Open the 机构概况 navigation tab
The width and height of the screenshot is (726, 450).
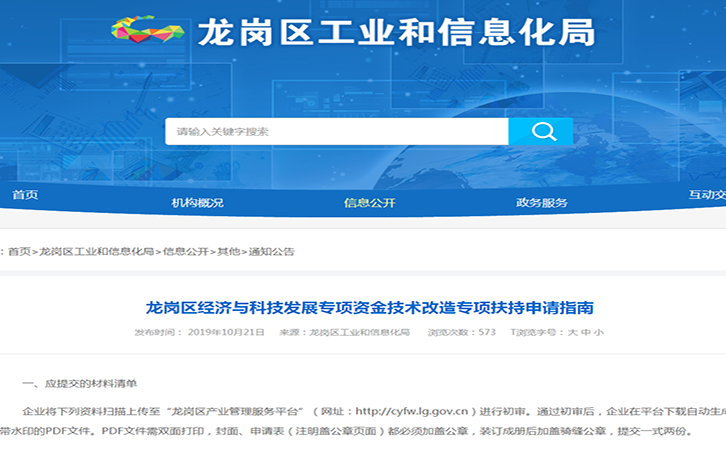click(x=197, y=203)
